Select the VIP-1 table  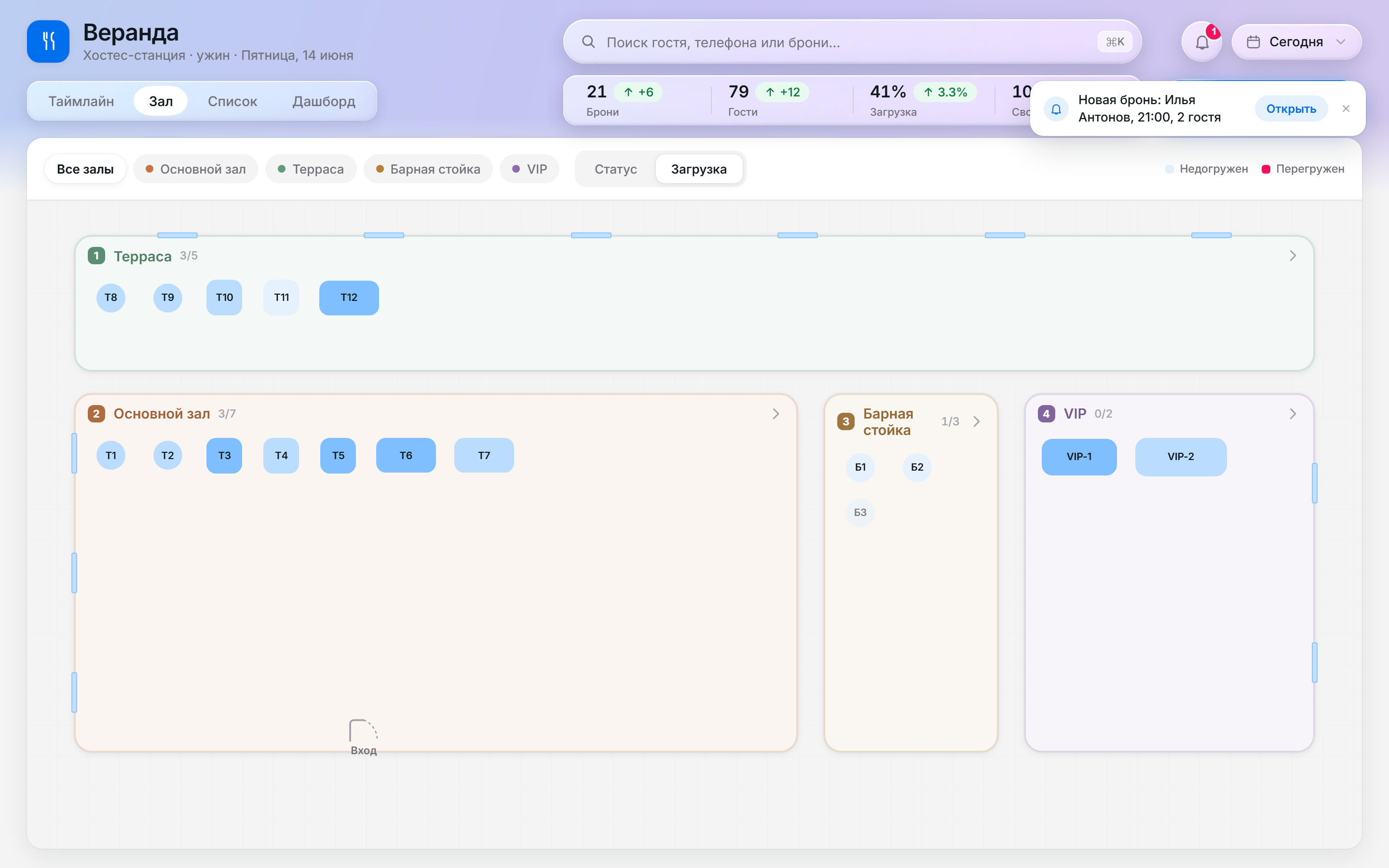point(1079,456)
